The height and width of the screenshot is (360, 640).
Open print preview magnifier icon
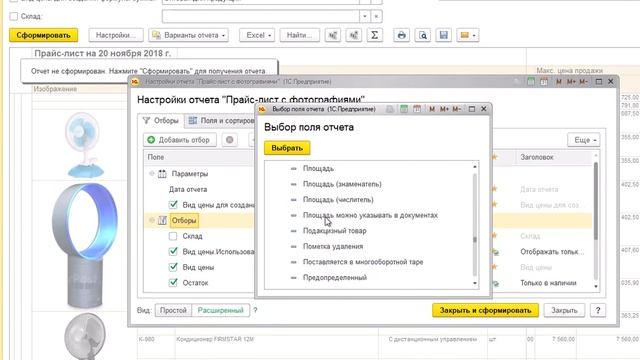coord(422,35)
